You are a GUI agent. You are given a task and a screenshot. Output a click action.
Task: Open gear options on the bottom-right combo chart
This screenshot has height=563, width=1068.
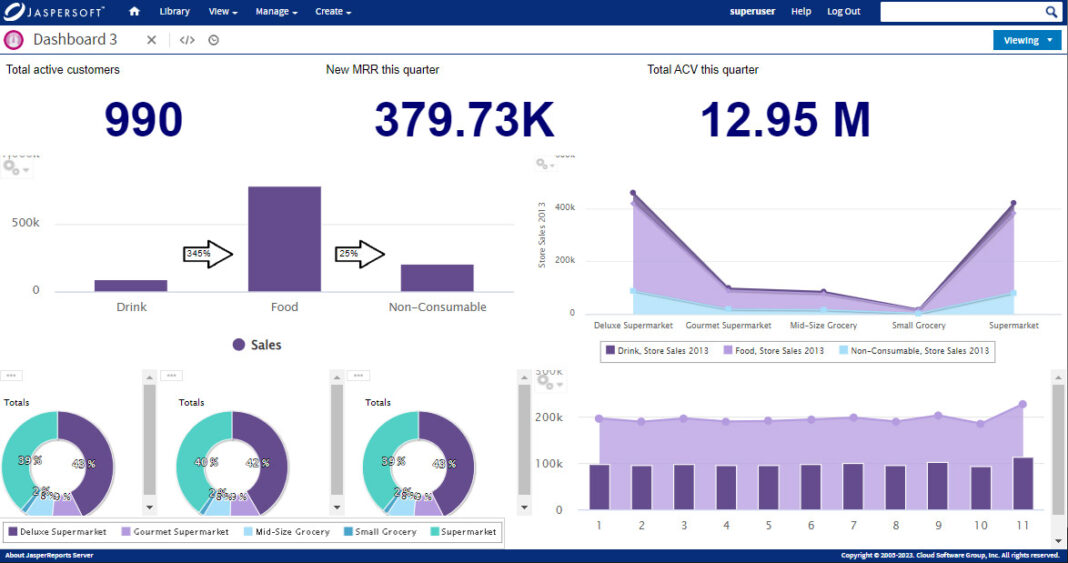click(547, 381)
